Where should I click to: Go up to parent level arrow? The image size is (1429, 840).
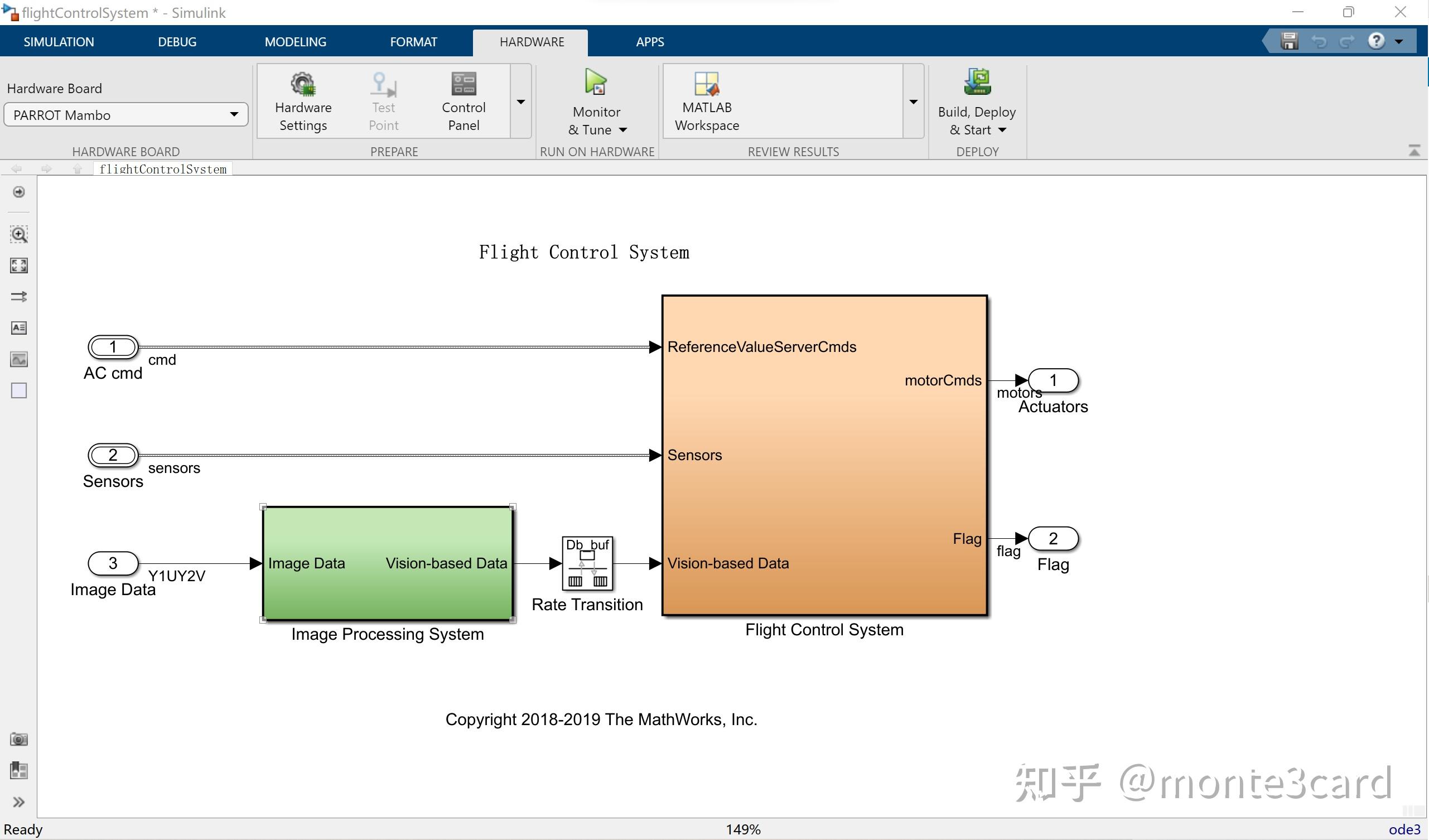point(77,168)
